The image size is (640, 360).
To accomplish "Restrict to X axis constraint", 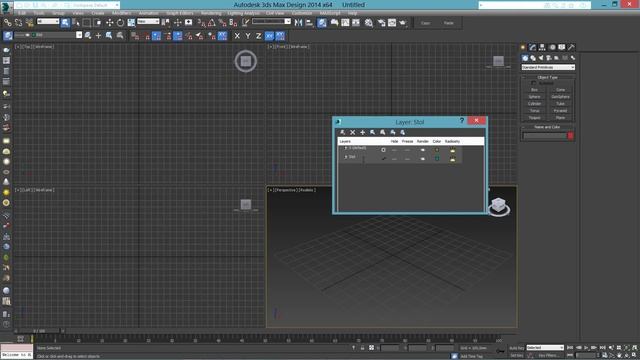I will (x=237, y=36).
